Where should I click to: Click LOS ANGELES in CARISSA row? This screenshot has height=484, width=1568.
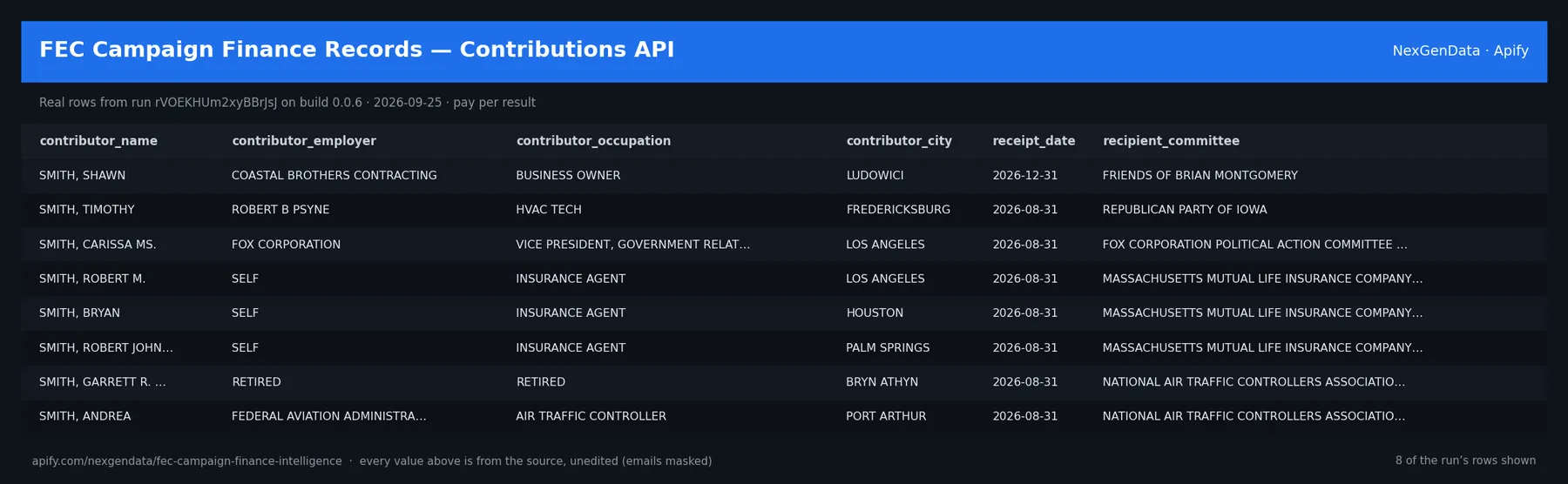click(885, 245)
